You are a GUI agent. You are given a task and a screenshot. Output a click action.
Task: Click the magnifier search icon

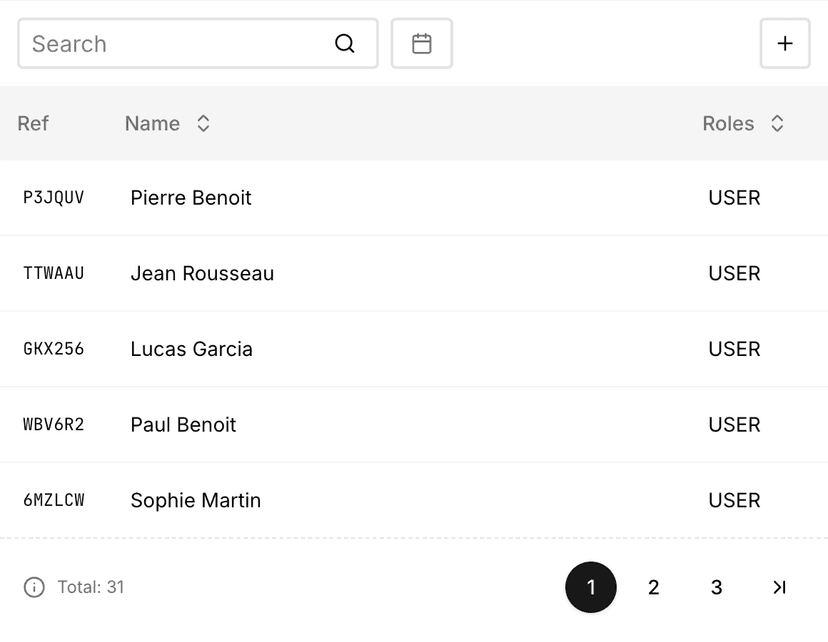(345, 44)
